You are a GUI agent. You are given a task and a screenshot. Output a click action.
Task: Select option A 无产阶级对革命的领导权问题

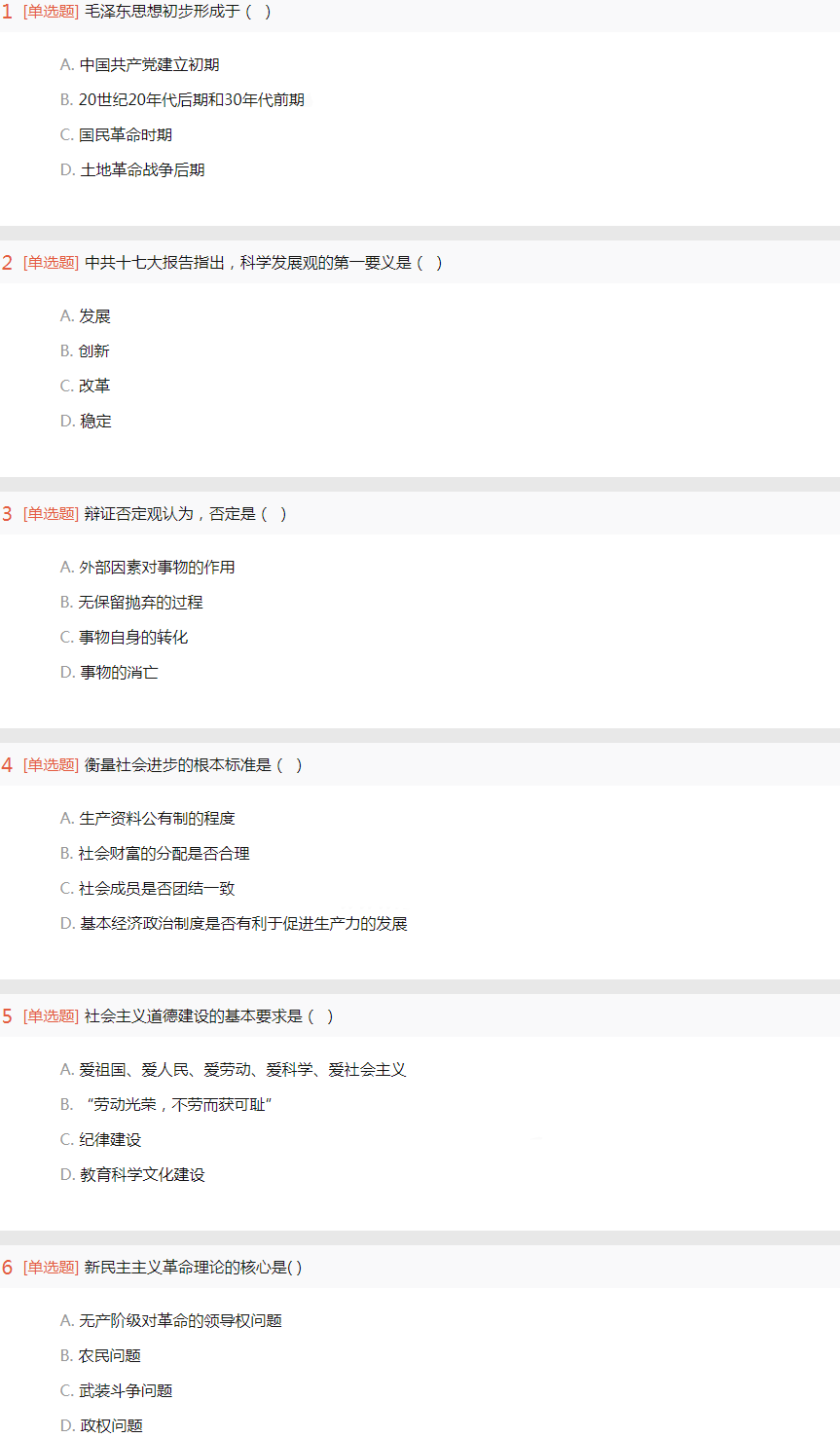(171, 1321)
